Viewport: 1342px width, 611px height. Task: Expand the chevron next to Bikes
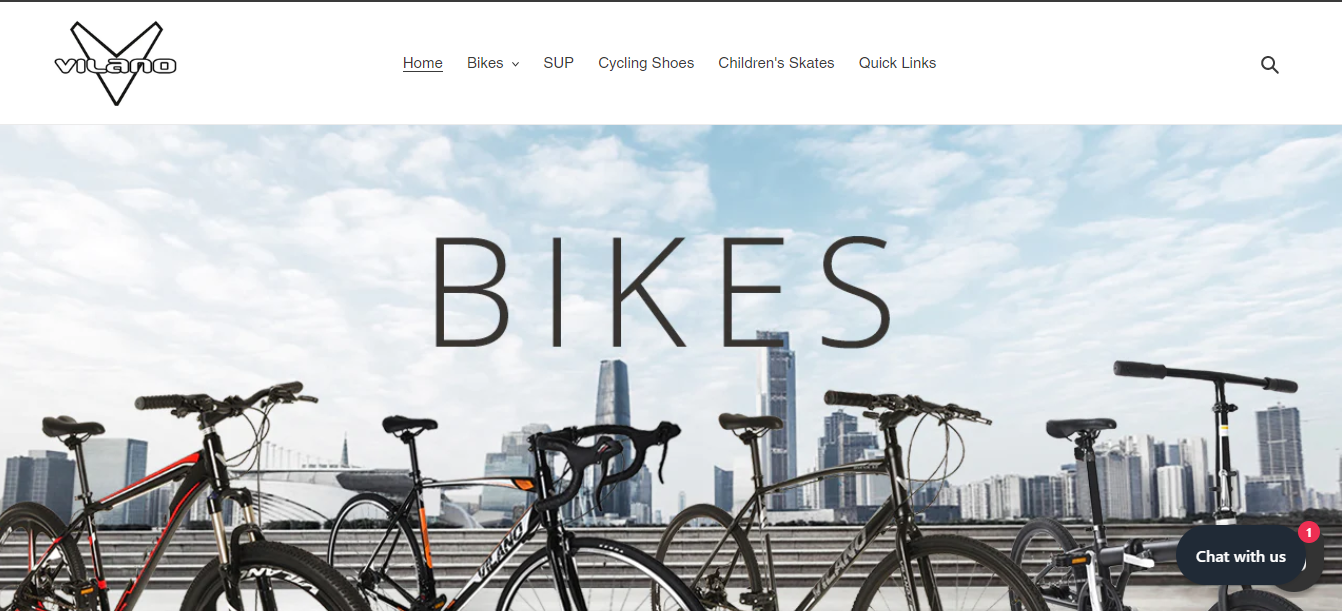515,64
